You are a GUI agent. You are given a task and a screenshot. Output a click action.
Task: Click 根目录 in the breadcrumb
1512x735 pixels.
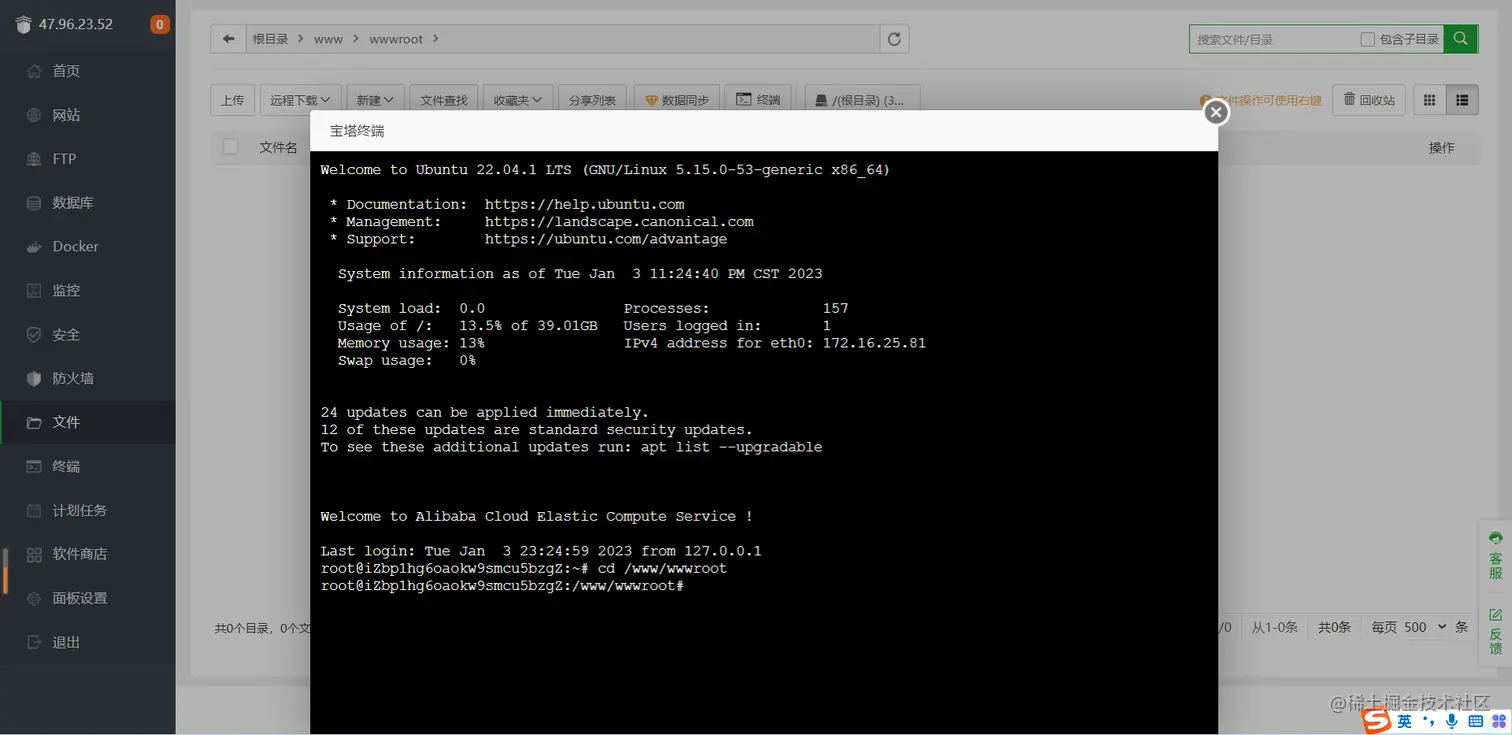tap(270, 39)
